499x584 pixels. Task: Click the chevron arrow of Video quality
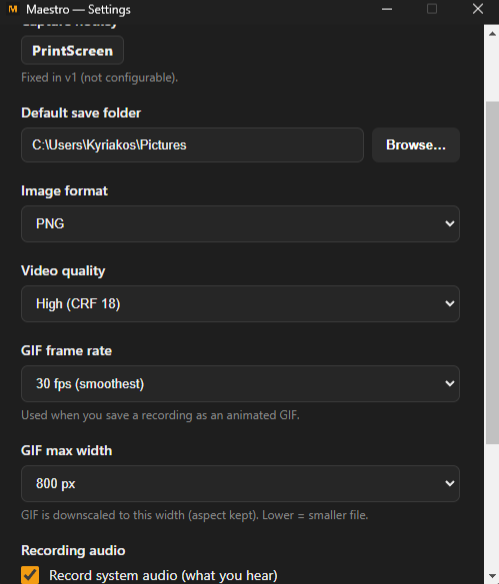(x=449, y=304)
